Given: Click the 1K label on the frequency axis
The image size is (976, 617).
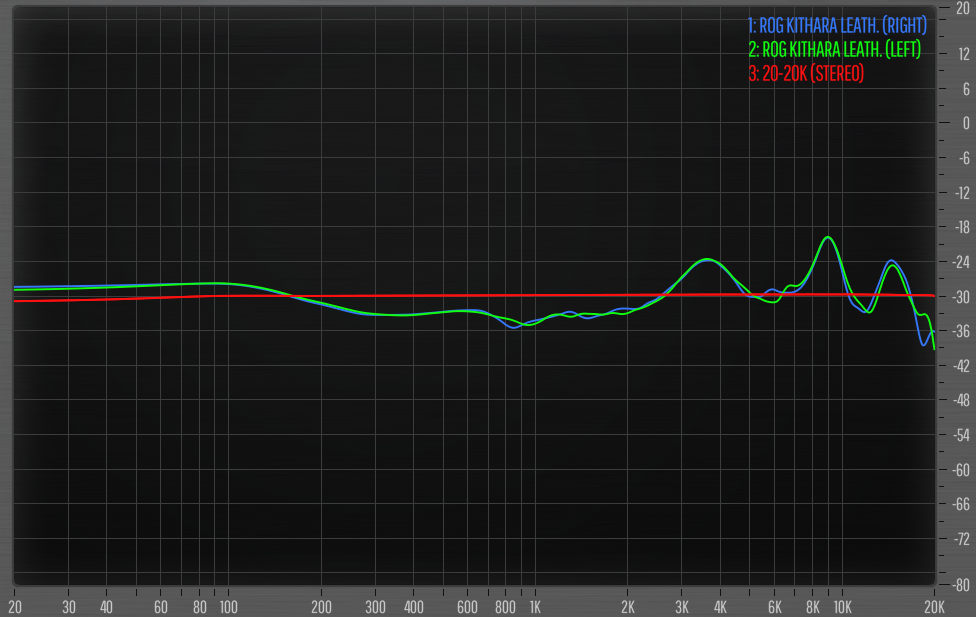Looking at the screenshot, I should (x=535, y=607).
